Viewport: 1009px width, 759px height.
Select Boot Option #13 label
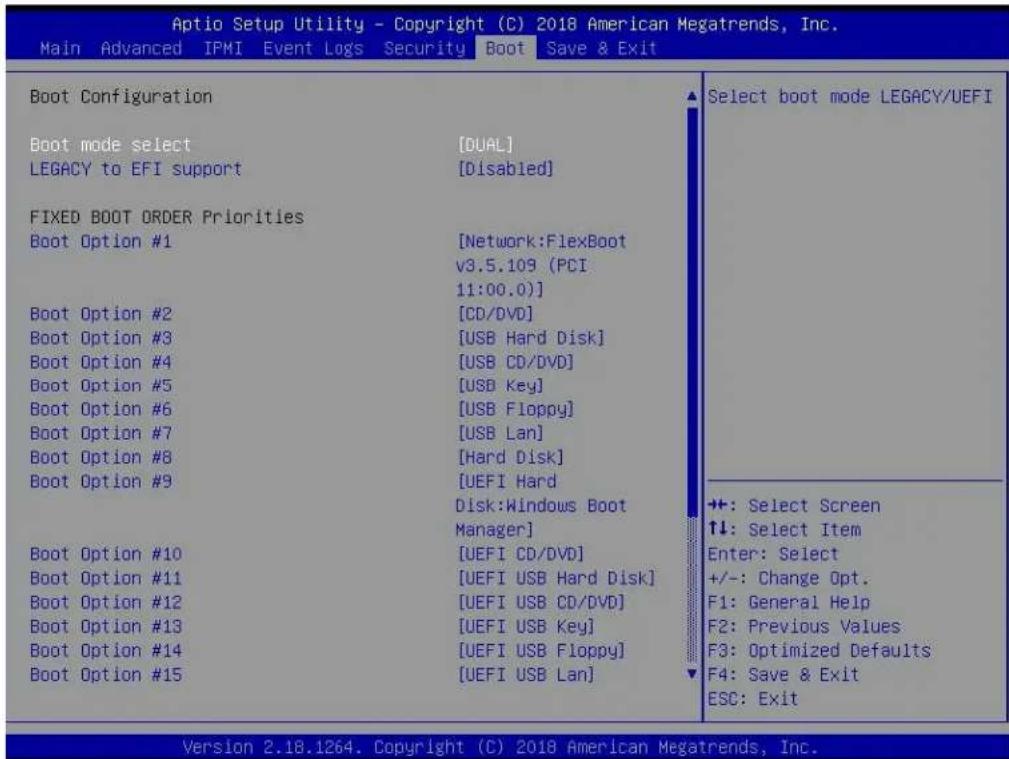coord(106,626)
